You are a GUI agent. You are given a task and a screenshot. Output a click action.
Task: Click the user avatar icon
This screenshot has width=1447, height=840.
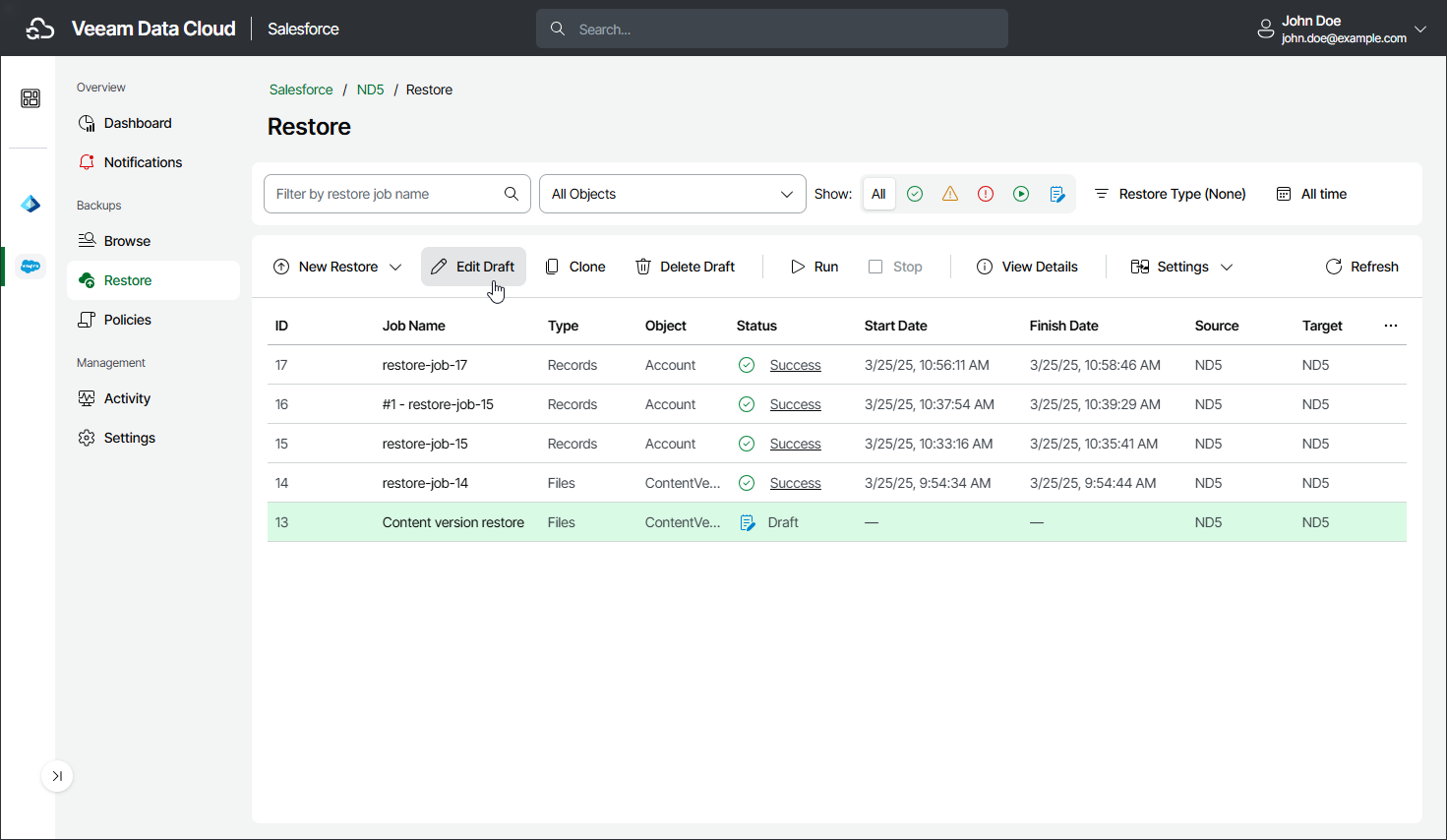[x=1266, y=30]
